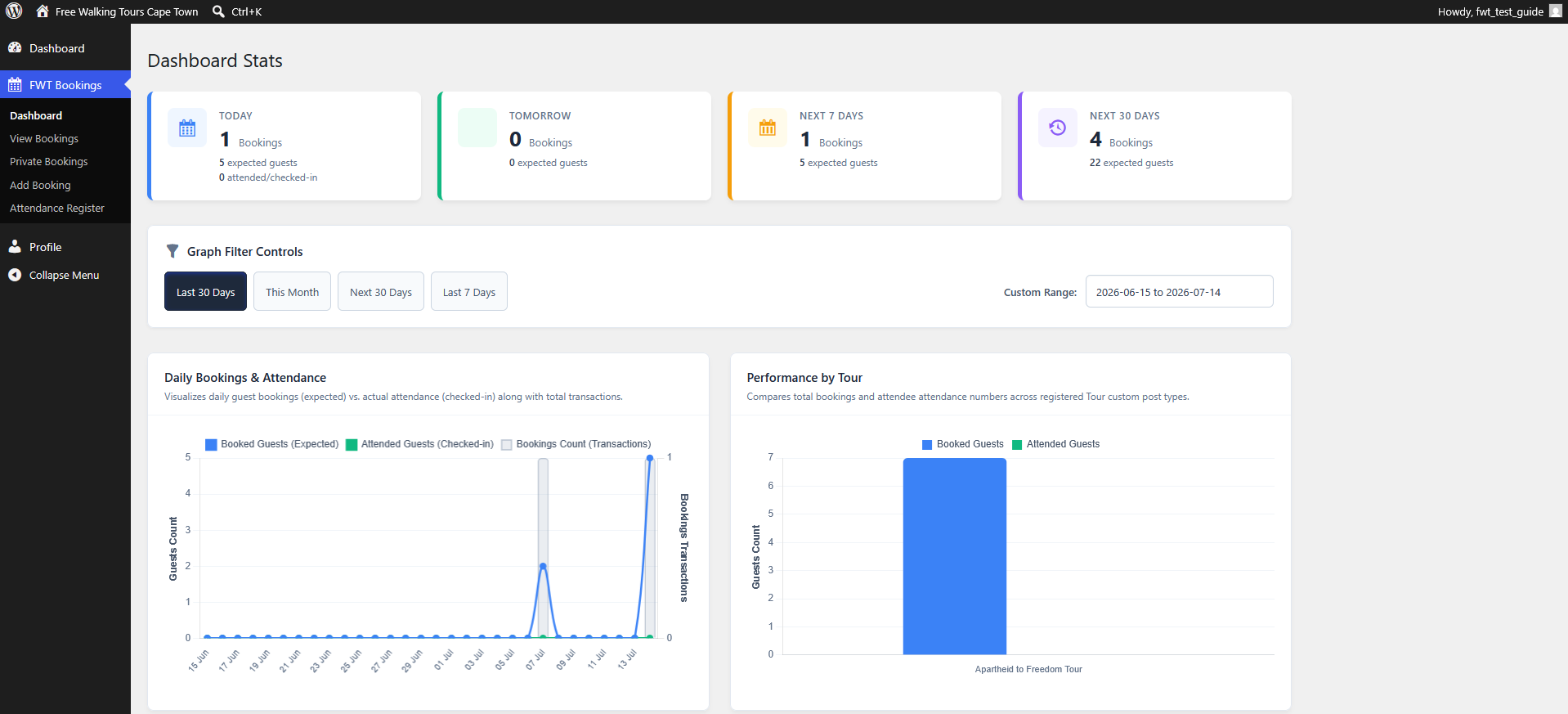
Task: Click the funnel filter icon
Action: [x=172, y=251]
